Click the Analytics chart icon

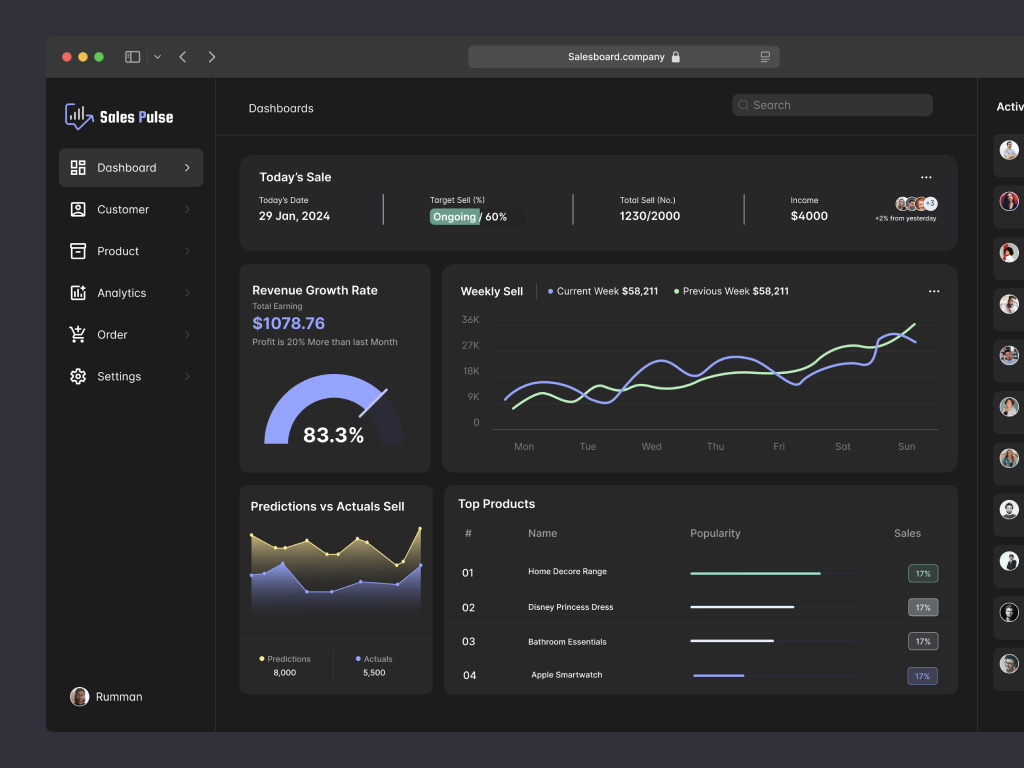coord(78,292)
